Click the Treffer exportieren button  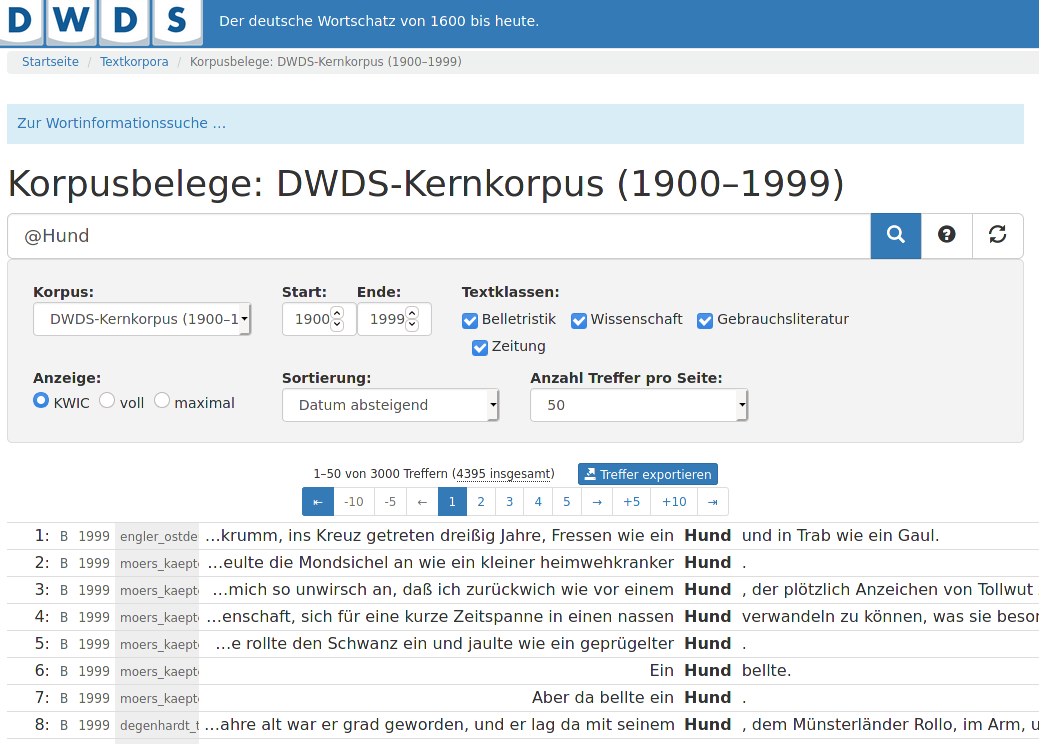[x=648, y=474]
